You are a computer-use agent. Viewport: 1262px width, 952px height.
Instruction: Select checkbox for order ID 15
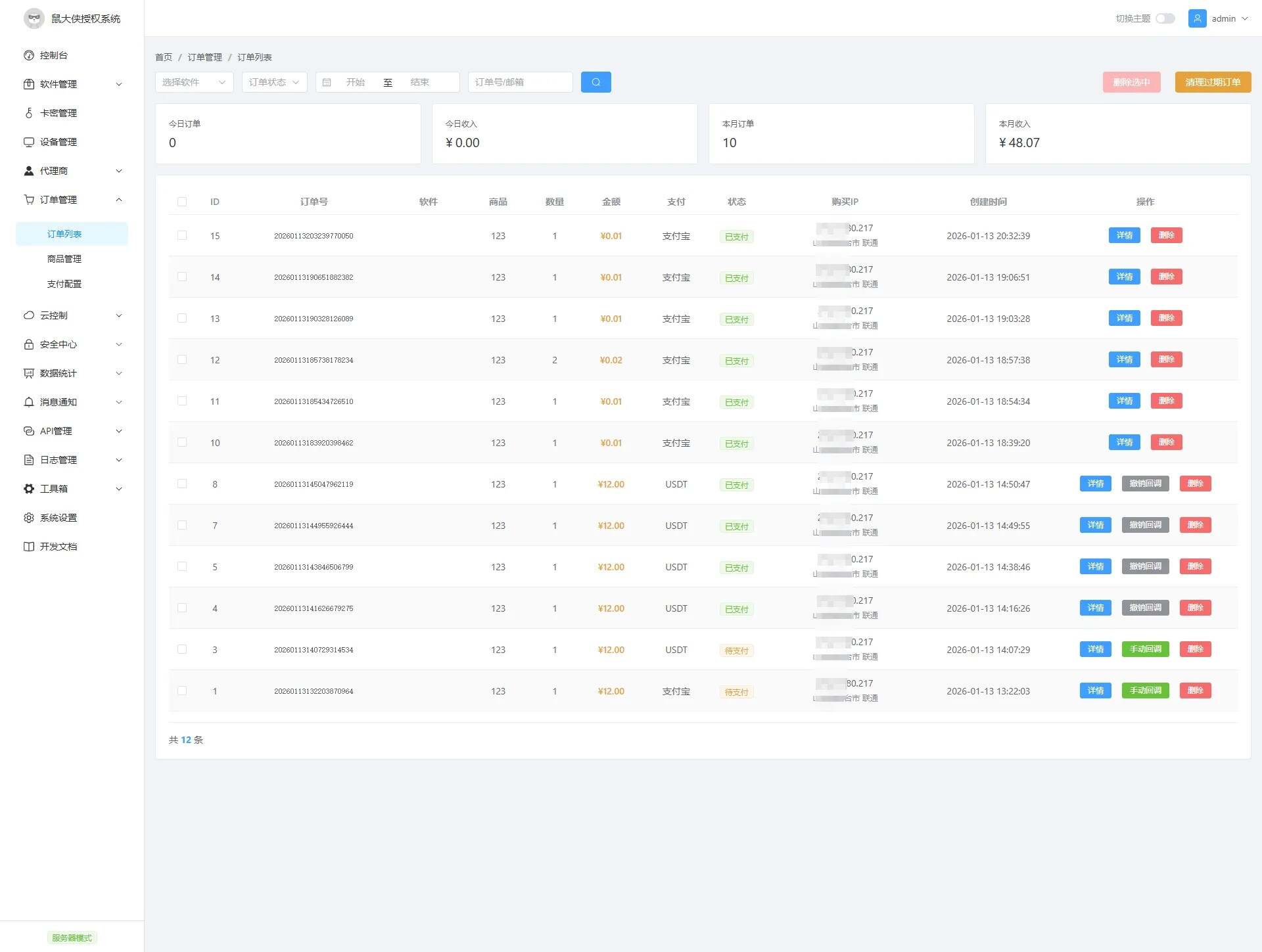[182, 235]
